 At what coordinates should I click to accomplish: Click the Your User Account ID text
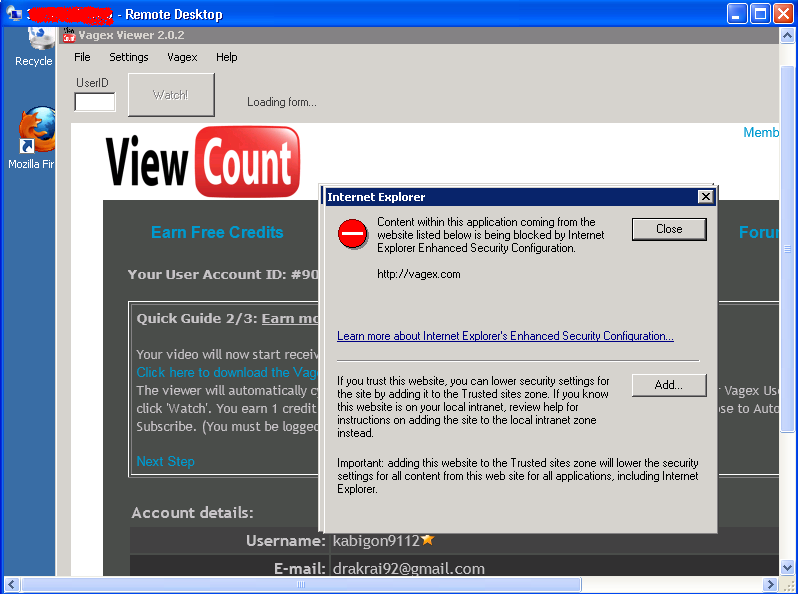click(x=223, y=274)
